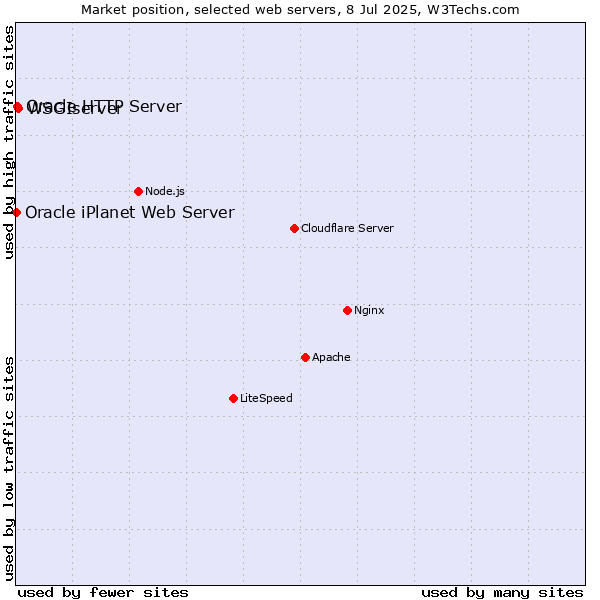Select the 'Apache' label text
This screenshot has height=600, width=600.
click(x=331, y=357)
